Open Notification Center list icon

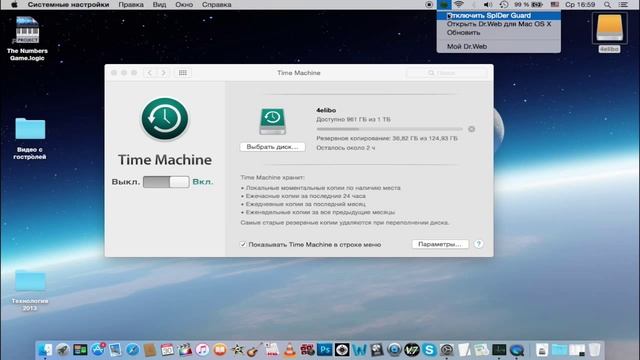(623, 4)
